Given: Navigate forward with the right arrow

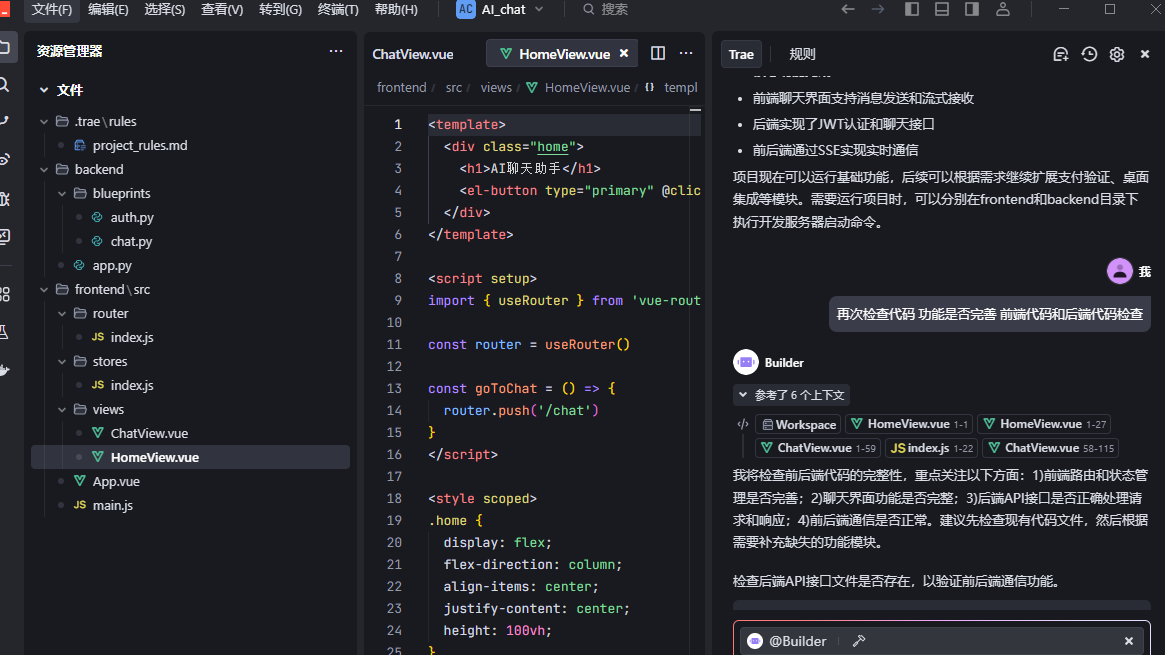Looking at the screenshot, I should [878, 10].
